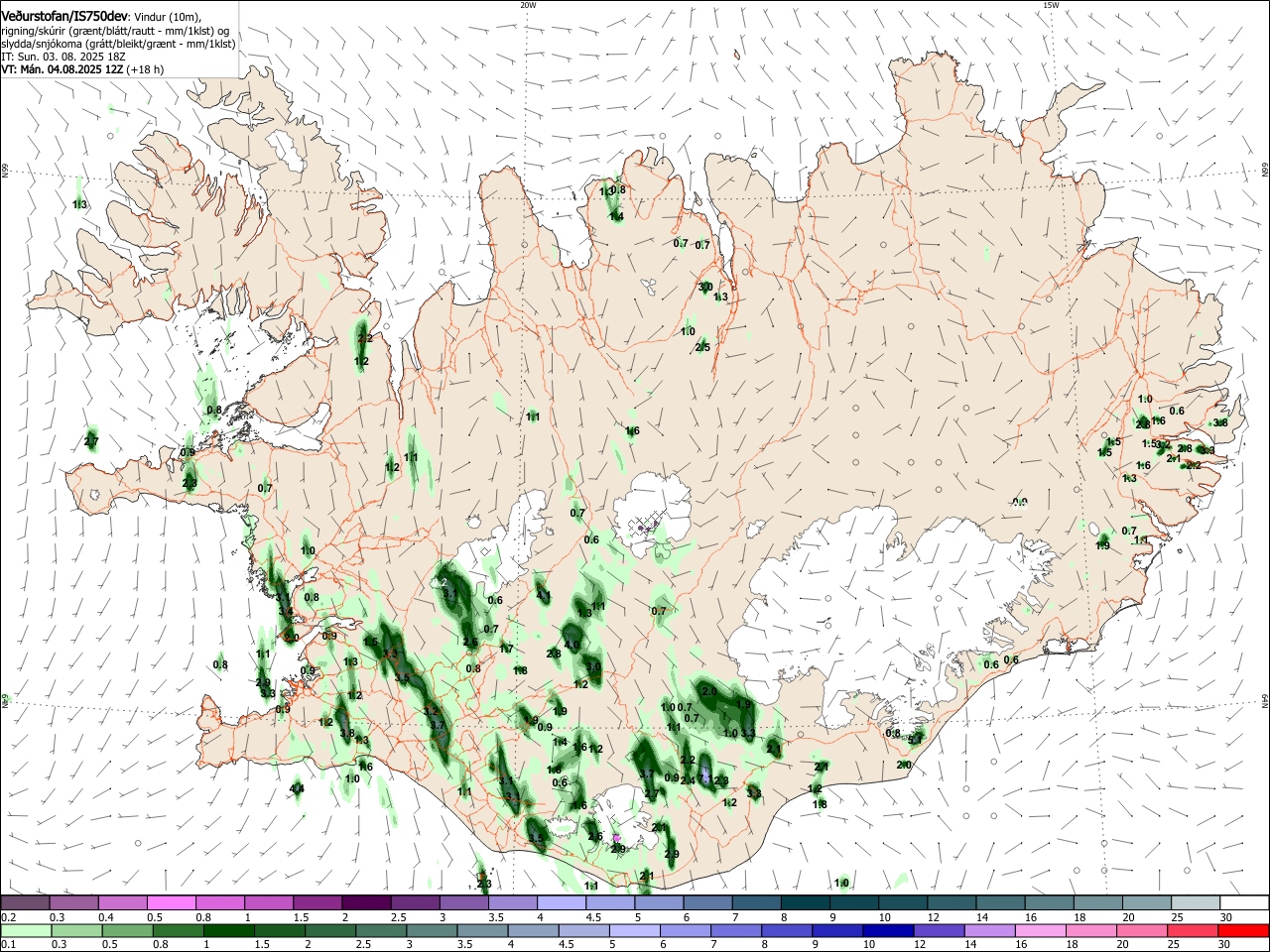Pick the pale lavender 5 rain swatch

[x=634, y=931]
